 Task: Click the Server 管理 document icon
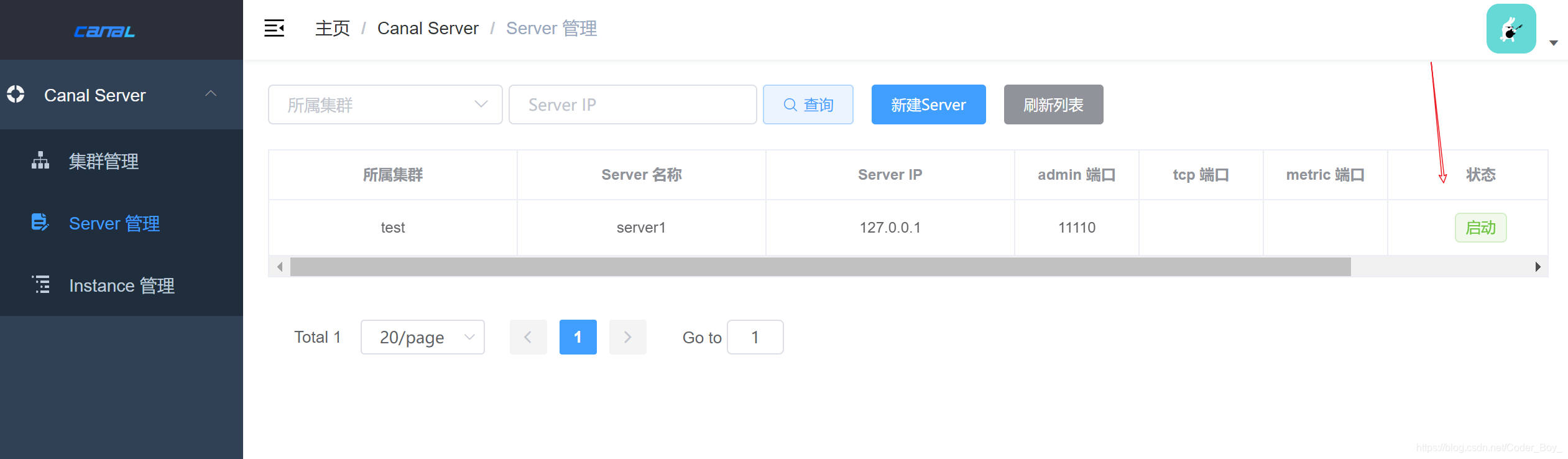40,223
